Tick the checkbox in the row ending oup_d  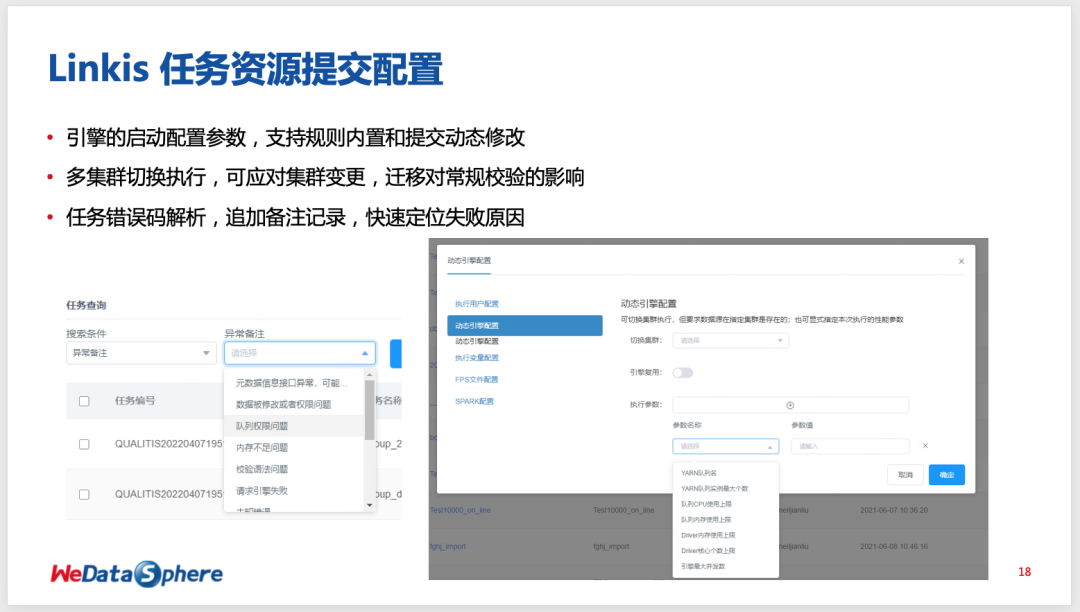click(x=84, y=494)
